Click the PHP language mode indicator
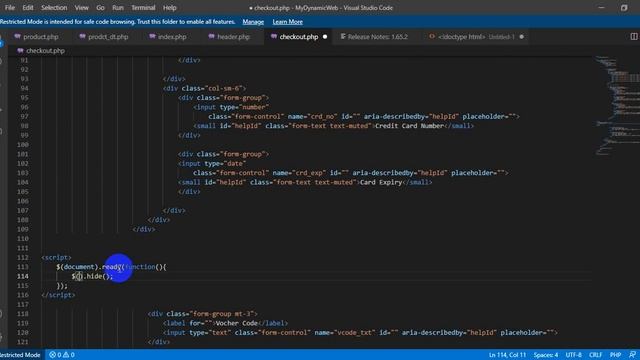Screen dimensions: 640x360 [x=615, y=355]
